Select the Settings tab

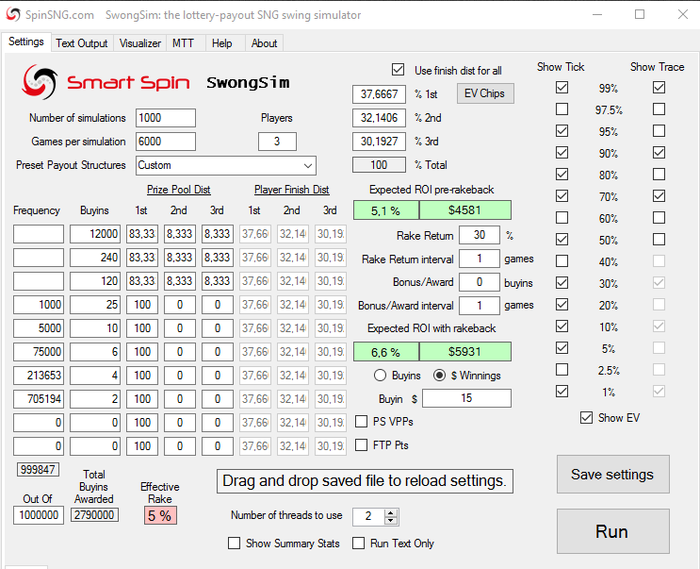[26, 42]
